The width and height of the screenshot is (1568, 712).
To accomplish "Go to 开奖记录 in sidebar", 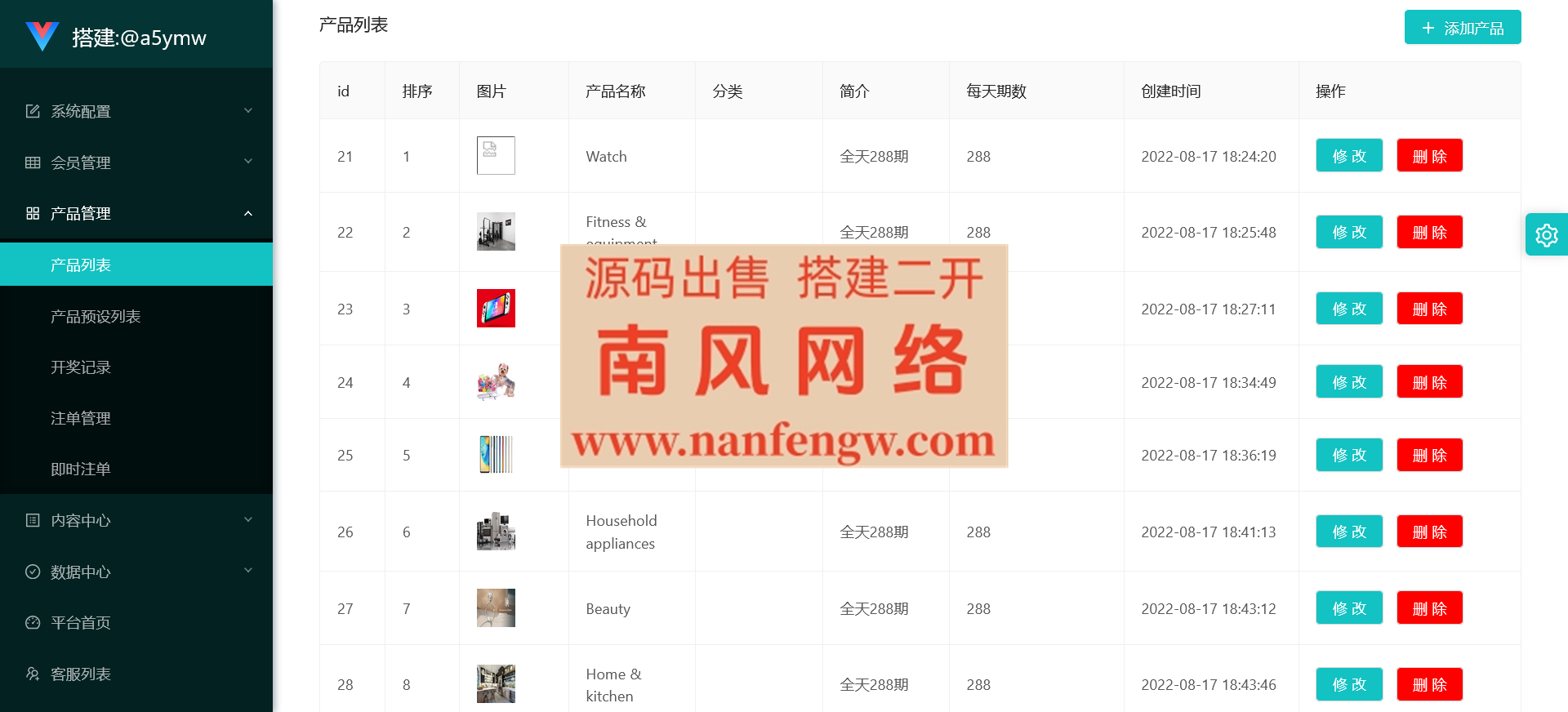I will coord(81,367).
